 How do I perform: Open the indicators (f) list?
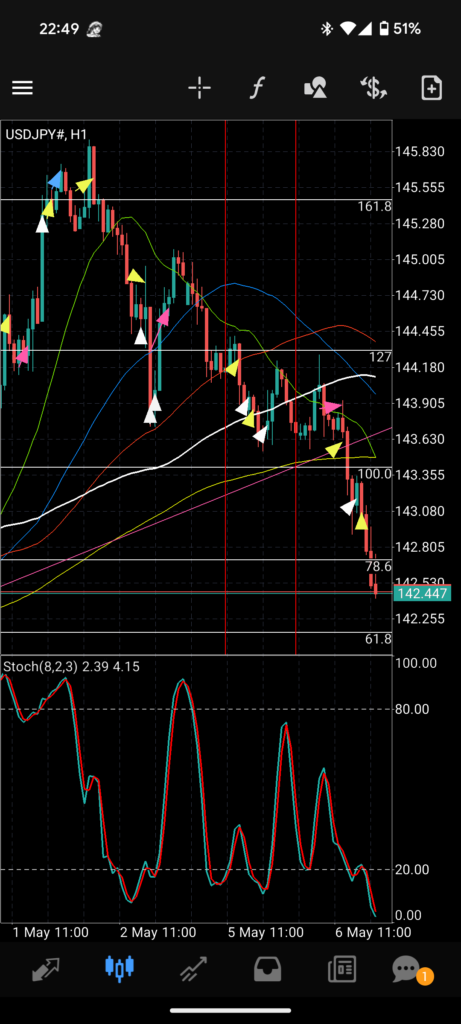click(257, 88)
